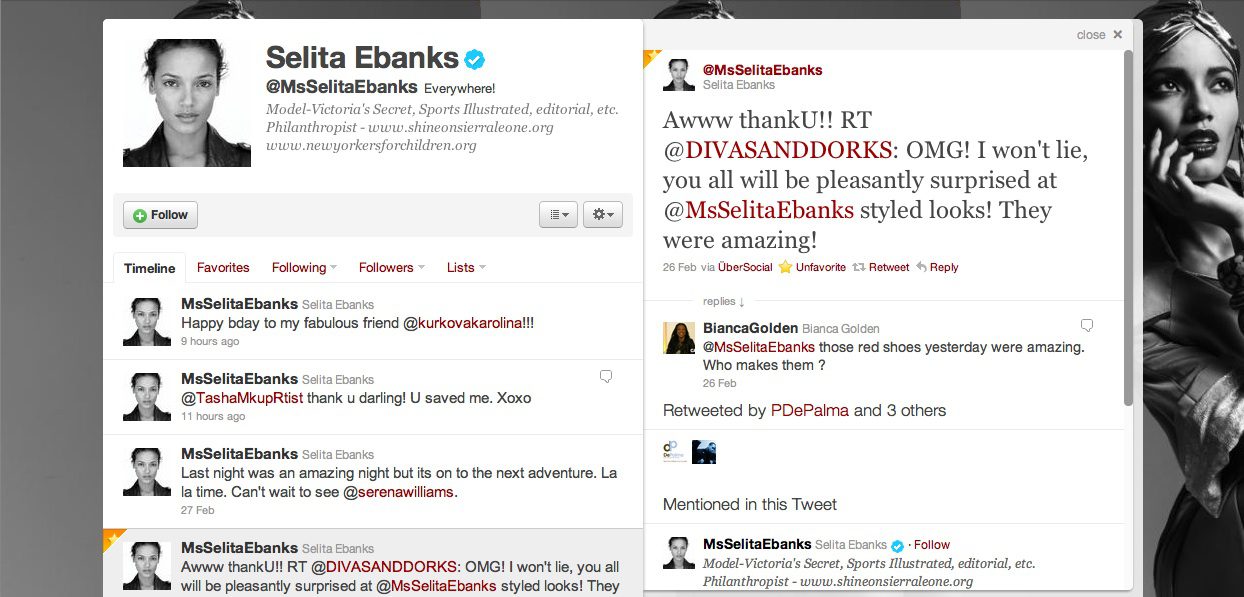Click the speech bubble icon on BiancaGolden reply

point(1087,326)
